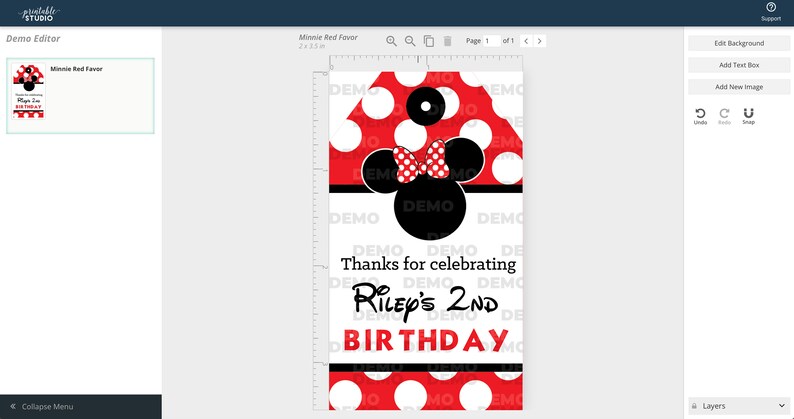The height and width of the screenshot is (419, 794).
Task: Click Add Text Box button
Action: tap(739, 65)
